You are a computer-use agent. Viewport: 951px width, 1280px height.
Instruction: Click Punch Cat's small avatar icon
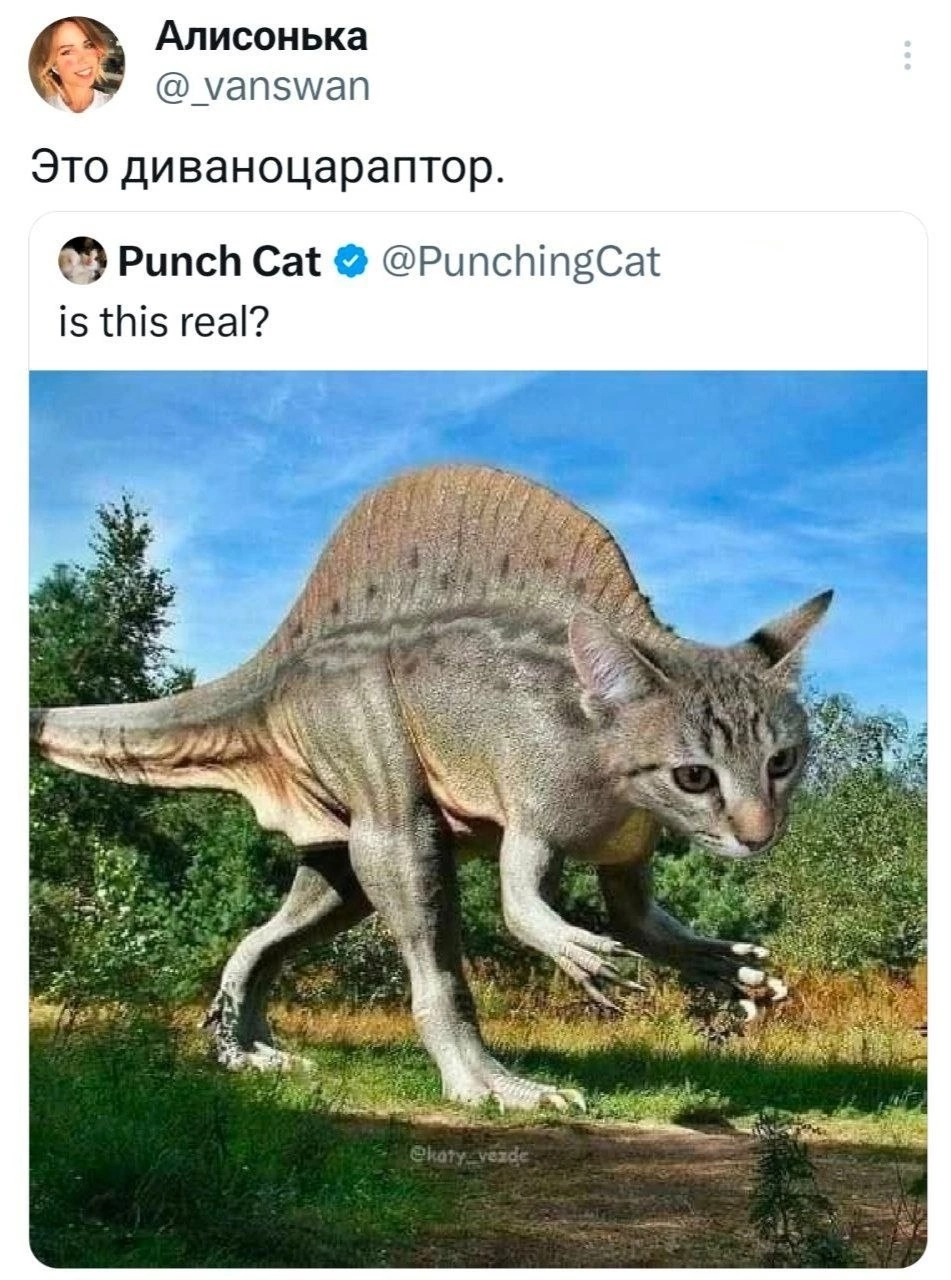pyautogui.click(x=82, y=261)
